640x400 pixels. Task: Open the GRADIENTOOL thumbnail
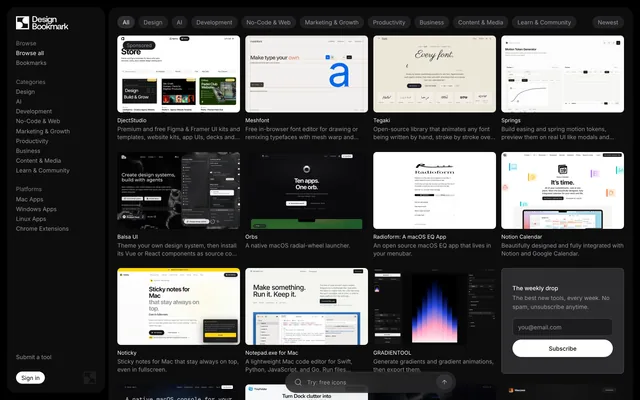click(434, 307)
